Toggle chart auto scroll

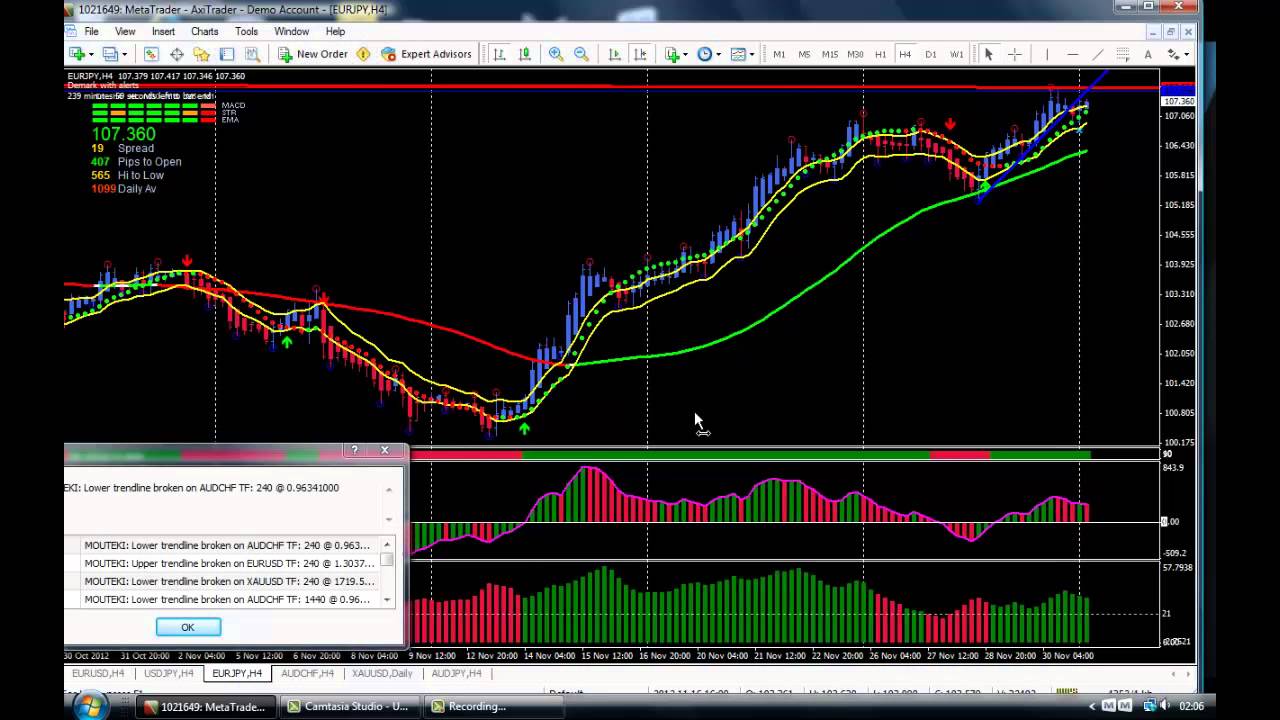(614, 54)
